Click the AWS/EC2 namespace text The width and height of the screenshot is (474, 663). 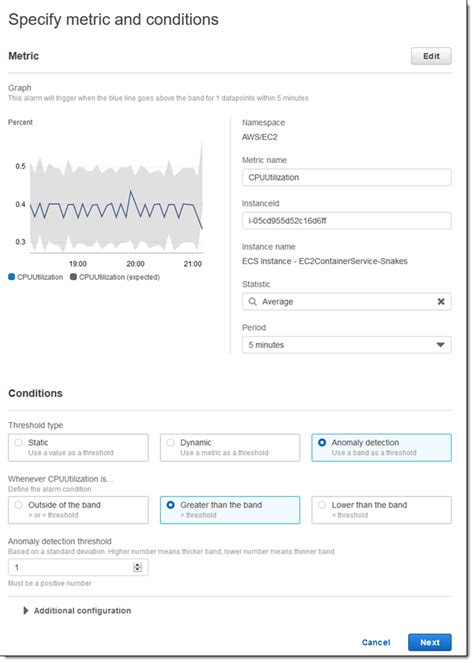[260, 137]
